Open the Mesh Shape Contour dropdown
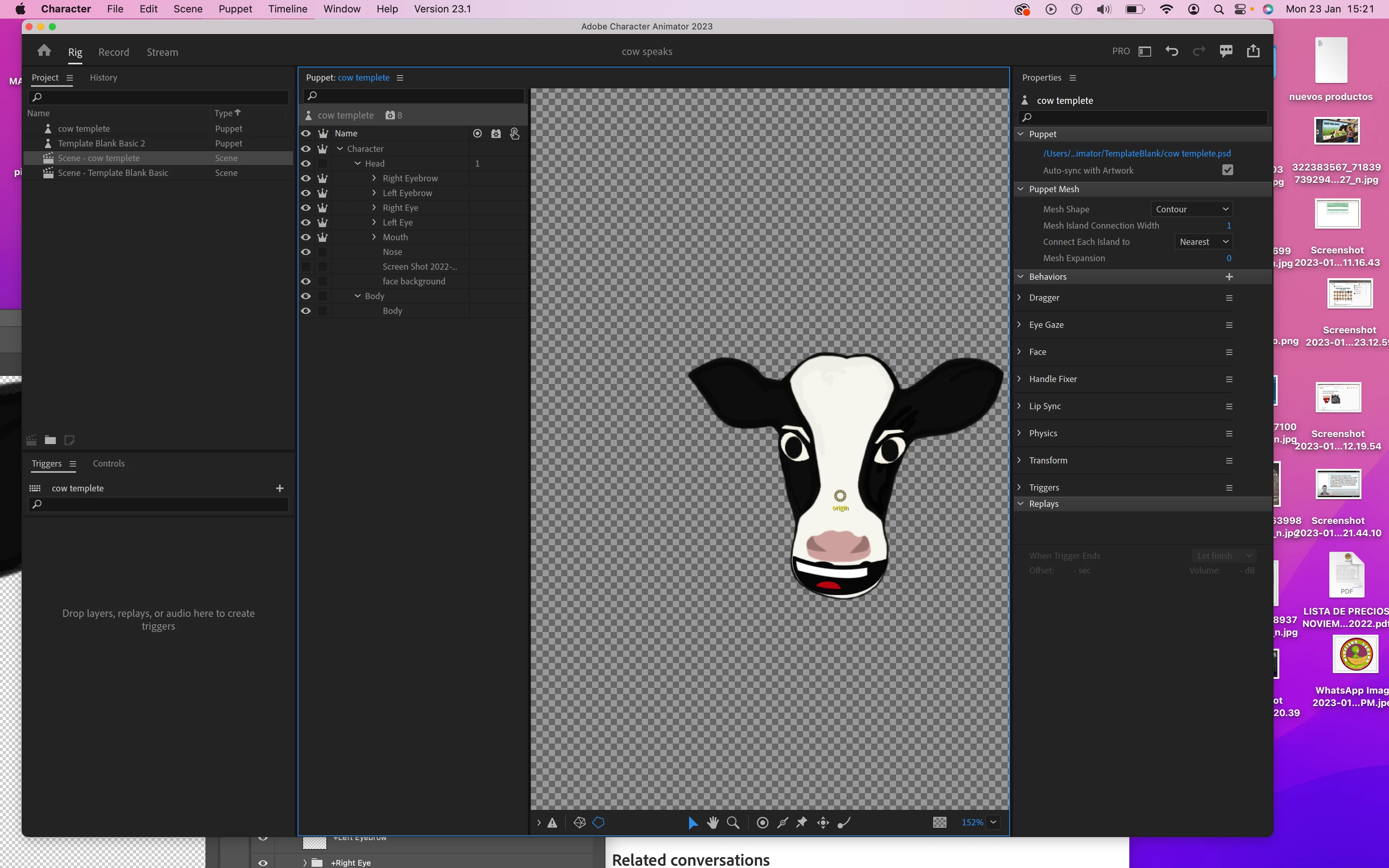Screen dimensions: 1389x868 click(1191, 209)
